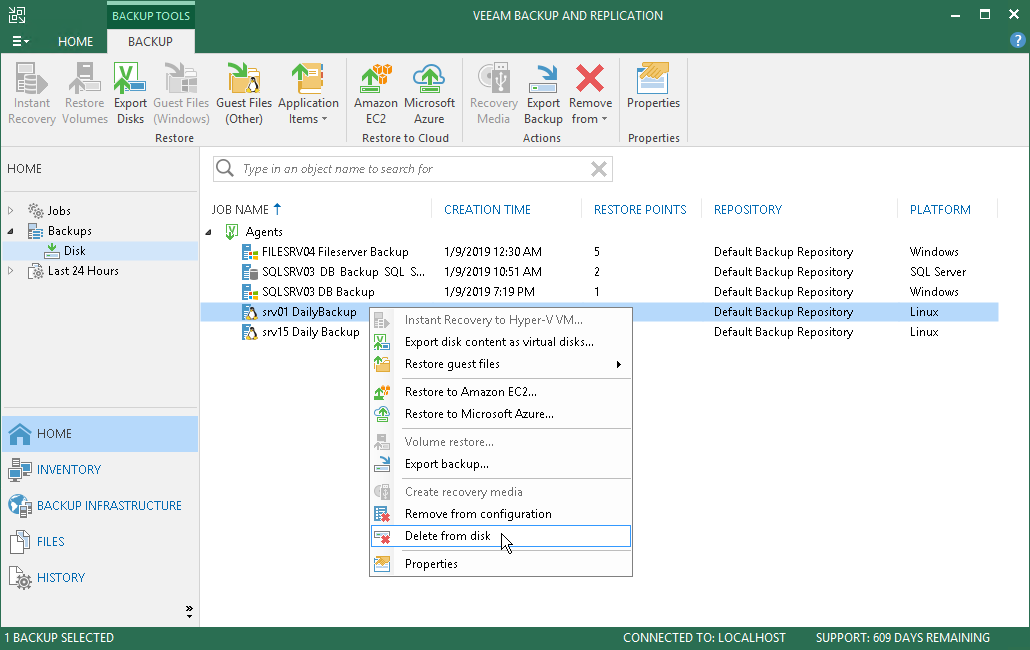Select SQLSRV03 DB Backup SQL S... row
Viewport: 1030px width, 650px height.
pyautogui.click(x=599, y=272)
